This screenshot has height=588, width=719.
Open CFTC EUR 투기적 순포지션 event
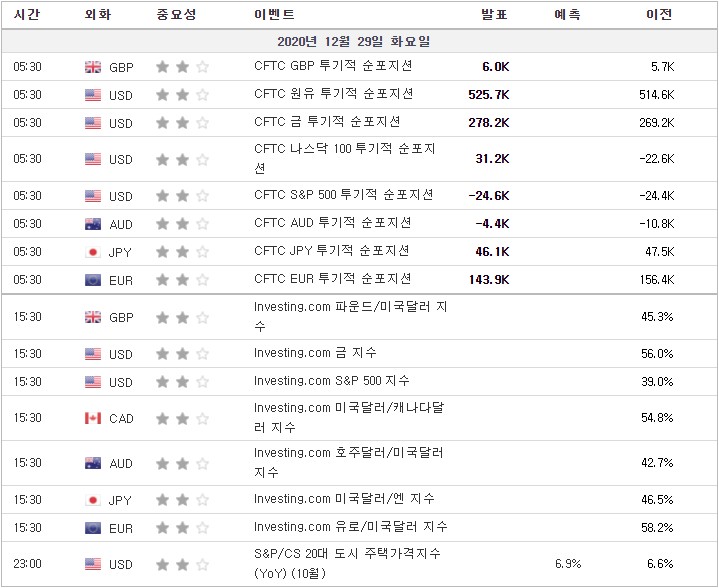coord(332,278)
